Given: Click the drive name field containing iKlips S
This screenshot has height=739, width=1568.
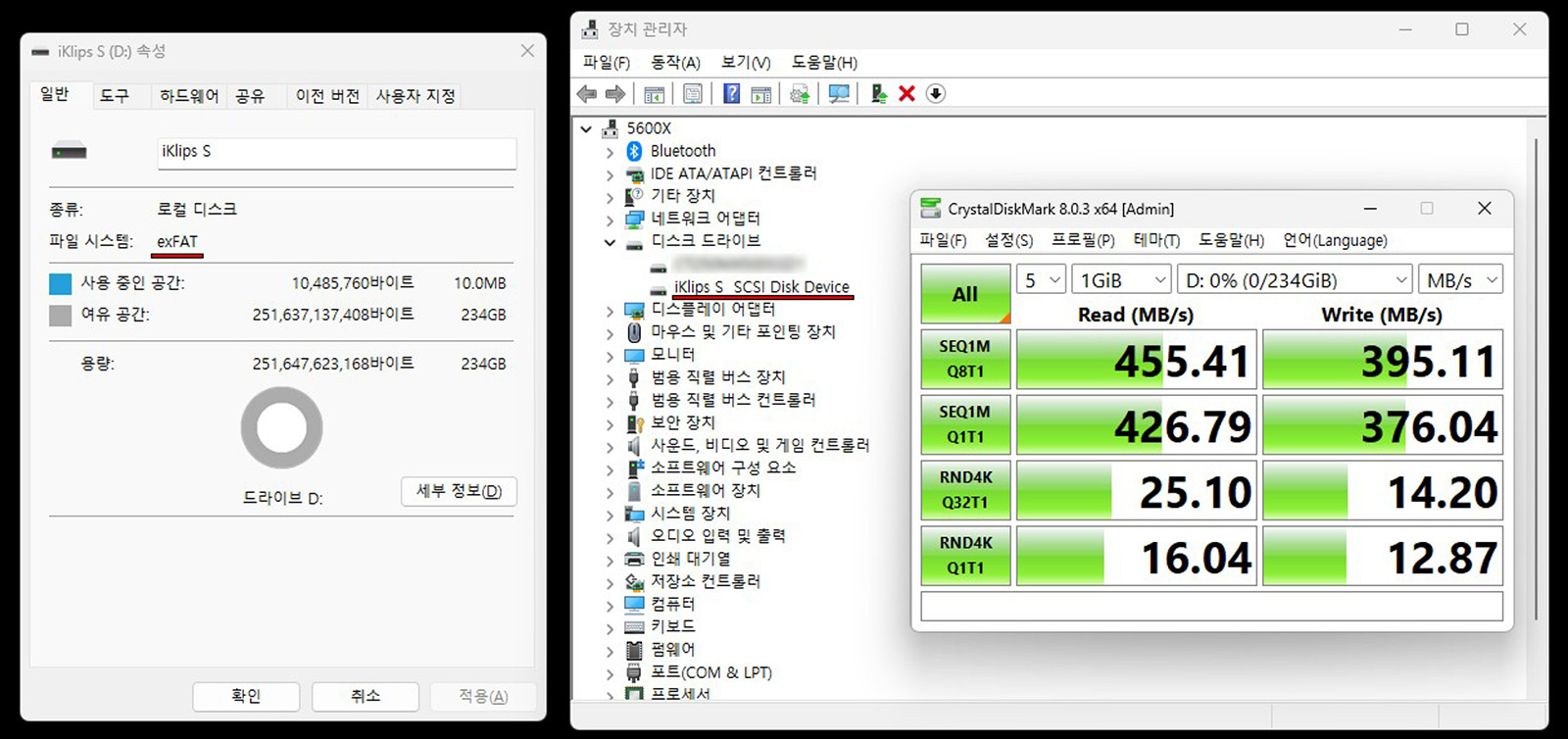Looking at the screenshot, I should (x=337, y=152).
